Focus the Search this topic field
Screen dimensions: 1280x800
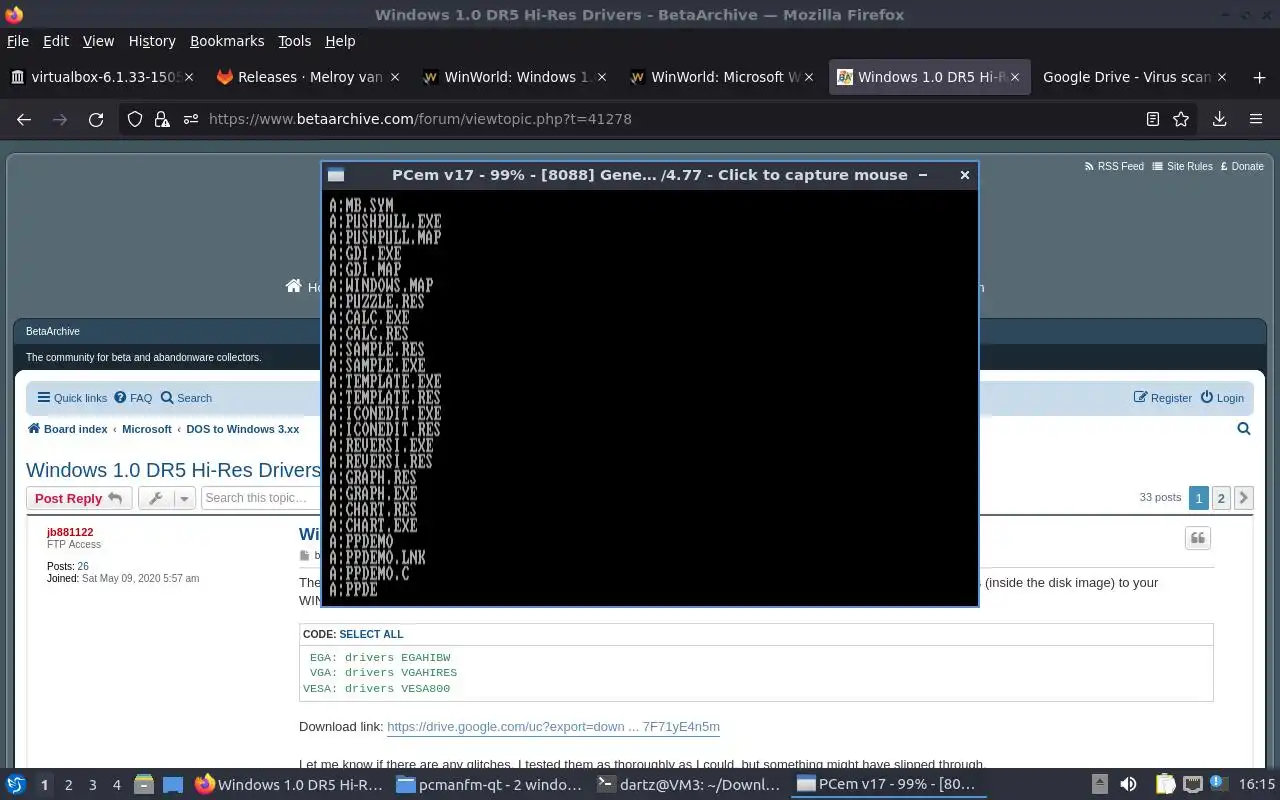pos(261,498)
